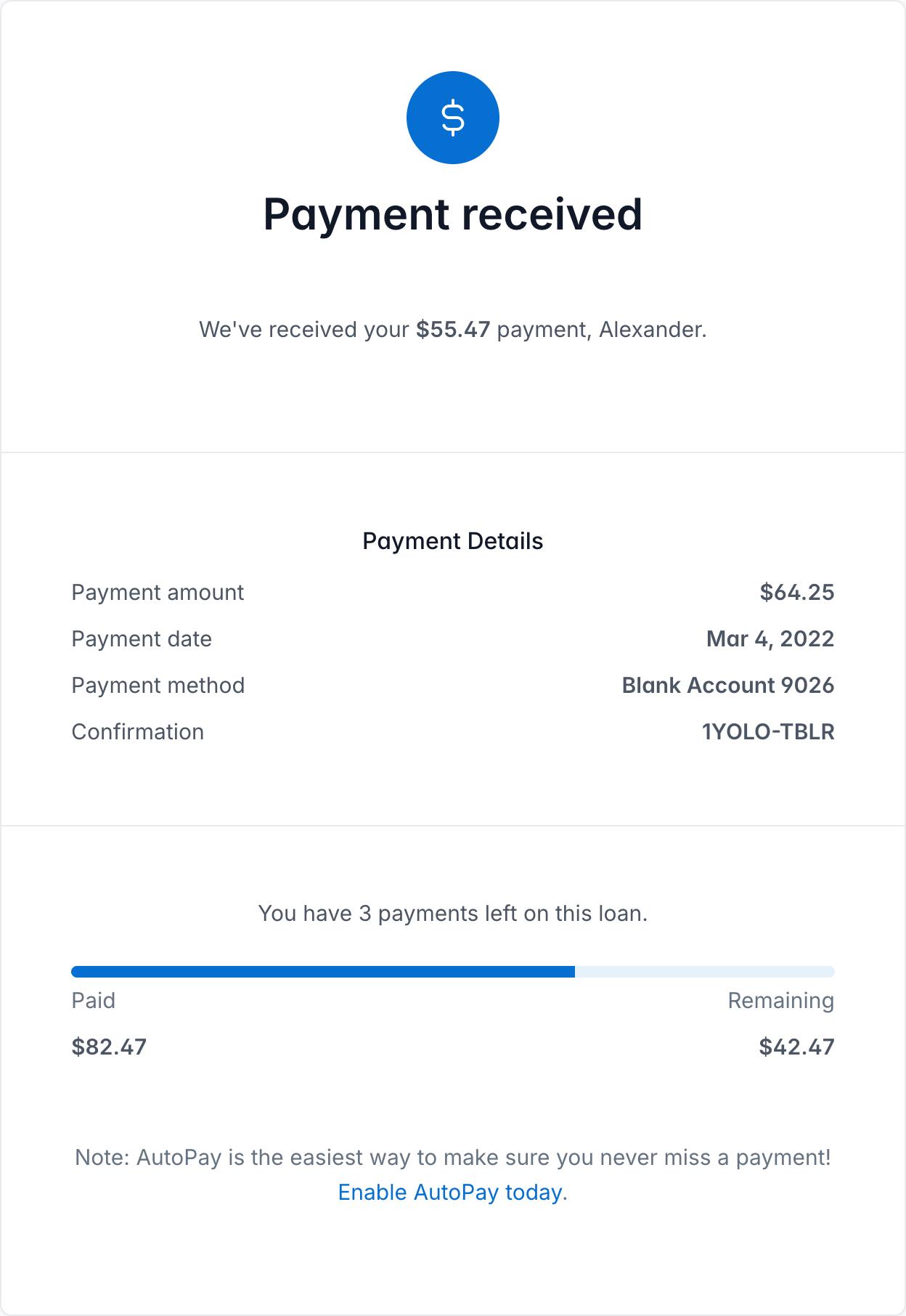This screenshot has height=1316, width=906.
Task: Click the AutoPay note text
Action: click(x=452, y=1158)
